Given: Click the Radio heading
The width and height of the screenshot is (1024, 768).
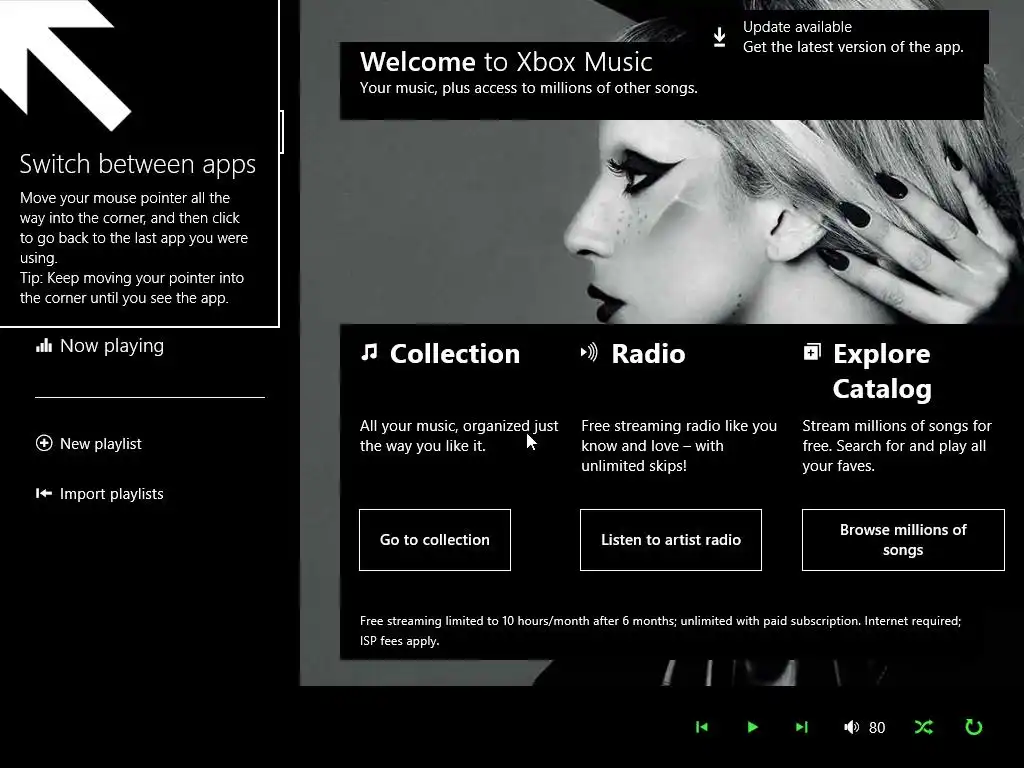Looking at the screenshot, I should pos(648,354).
